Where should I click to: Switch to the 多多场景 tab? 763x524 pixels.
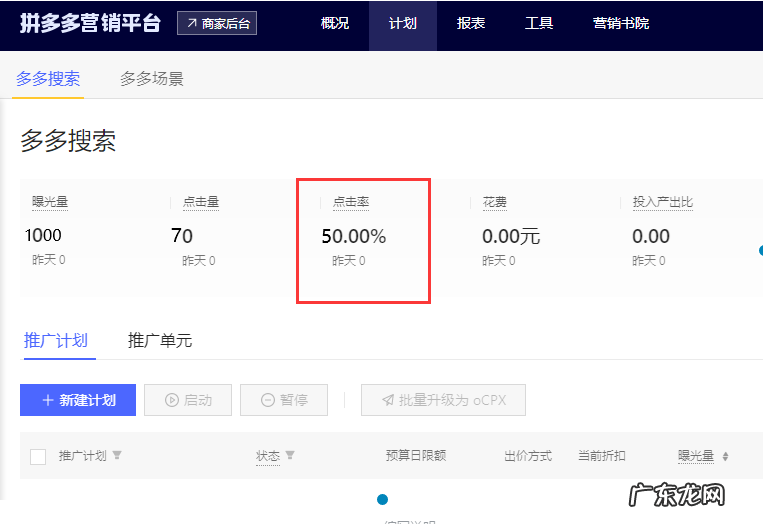point(152,78)
